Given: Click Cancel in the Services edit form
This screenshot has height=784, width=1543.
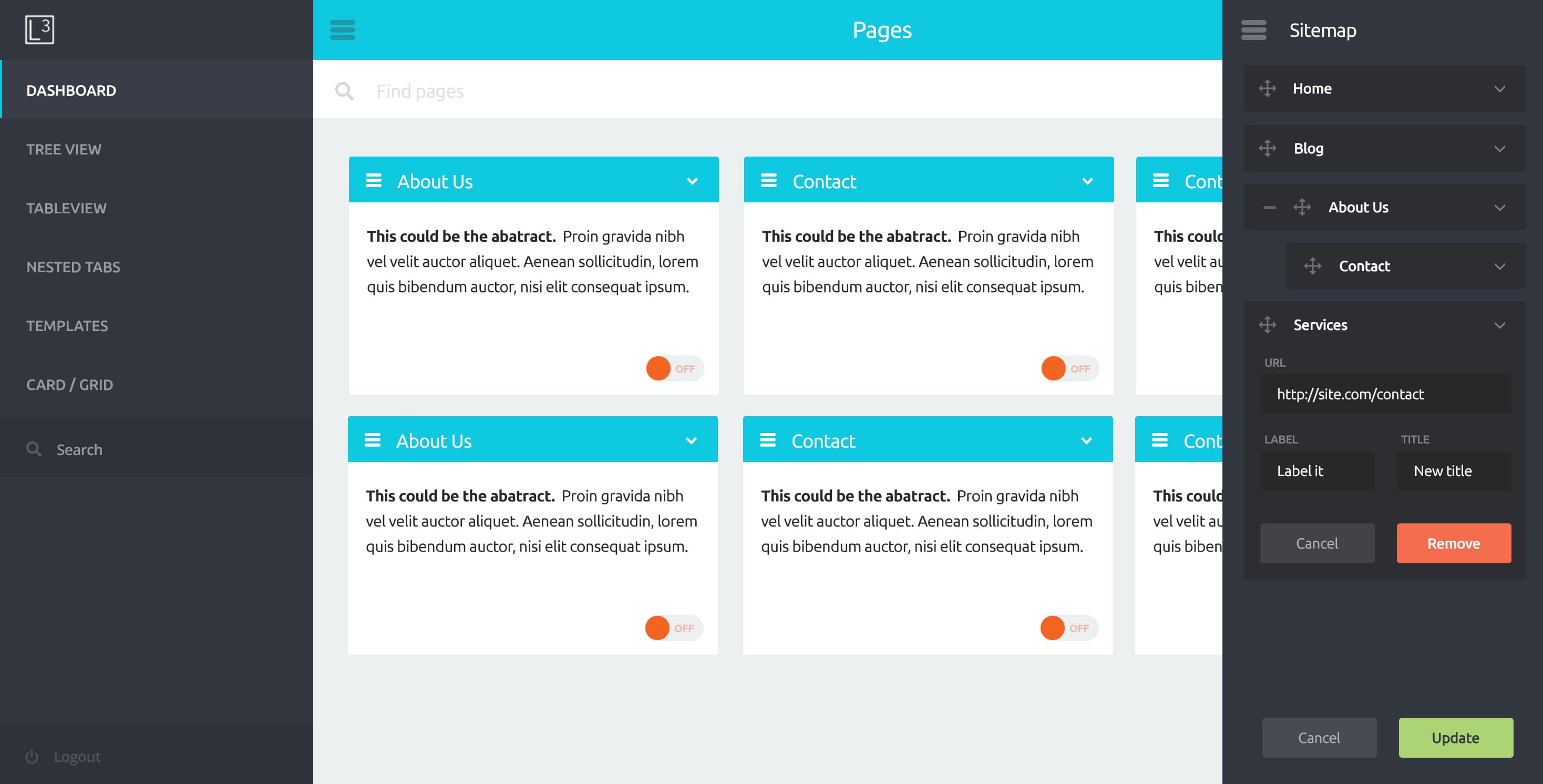Looking at the screenshot, I should tap(1317, 543).
